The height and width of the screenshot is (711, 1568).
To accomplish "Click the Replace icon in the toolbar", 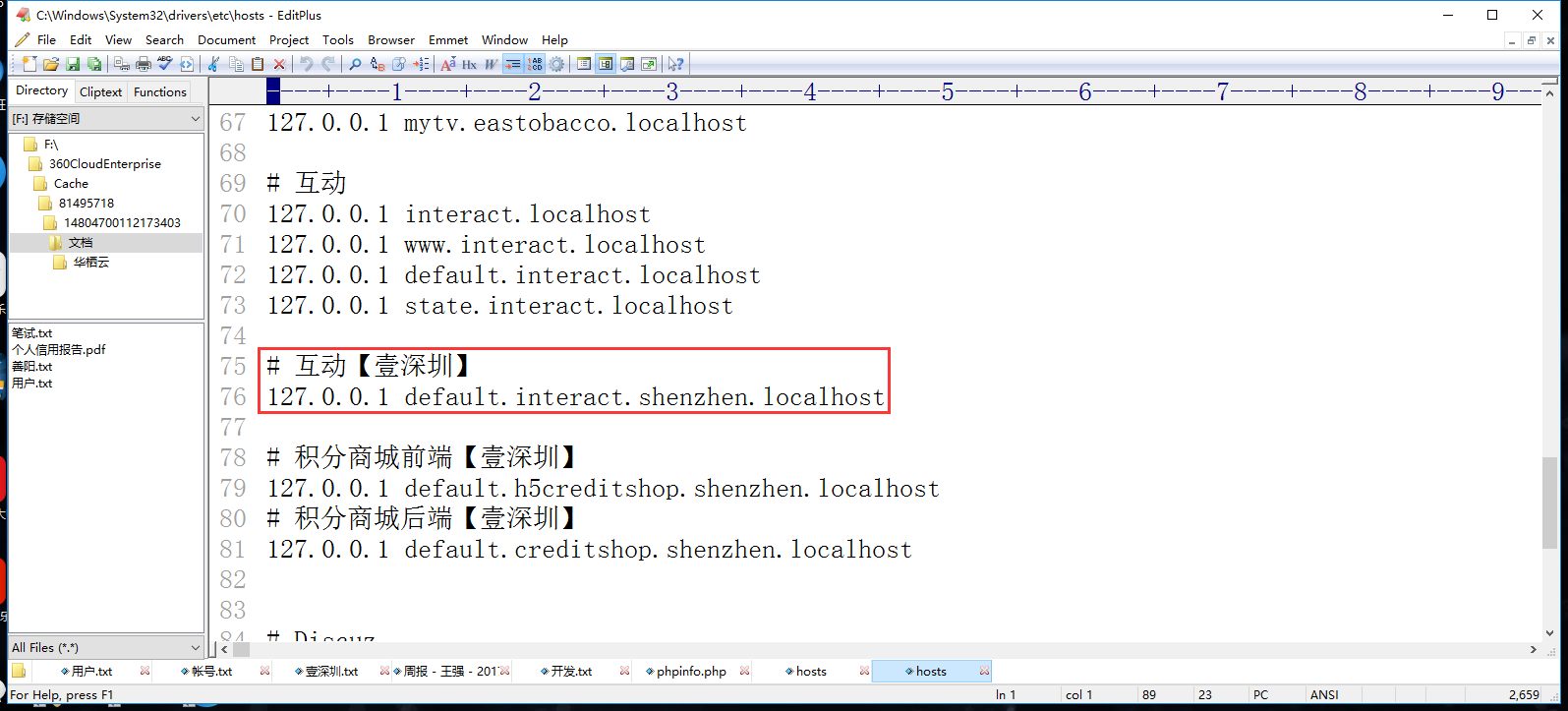I will (x=377, y=64).
